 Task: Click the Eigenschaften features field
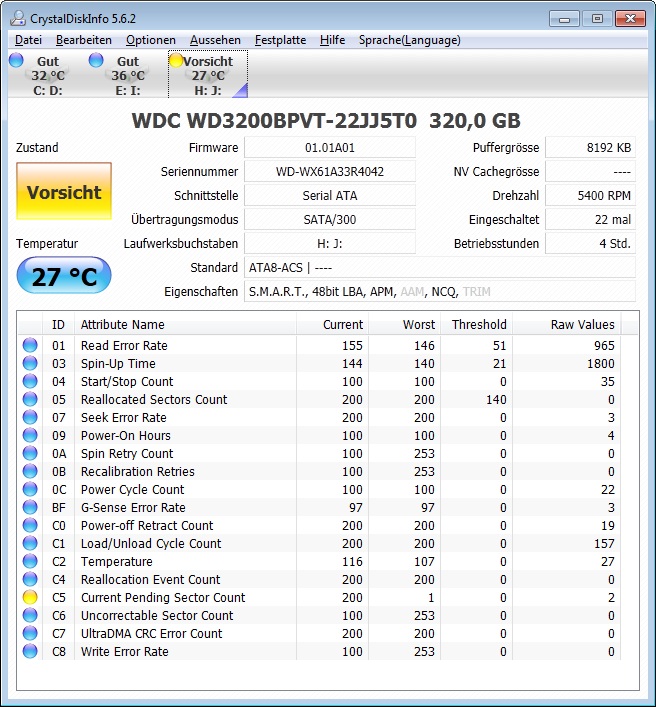pyautogui.click(x=440, y=291)
